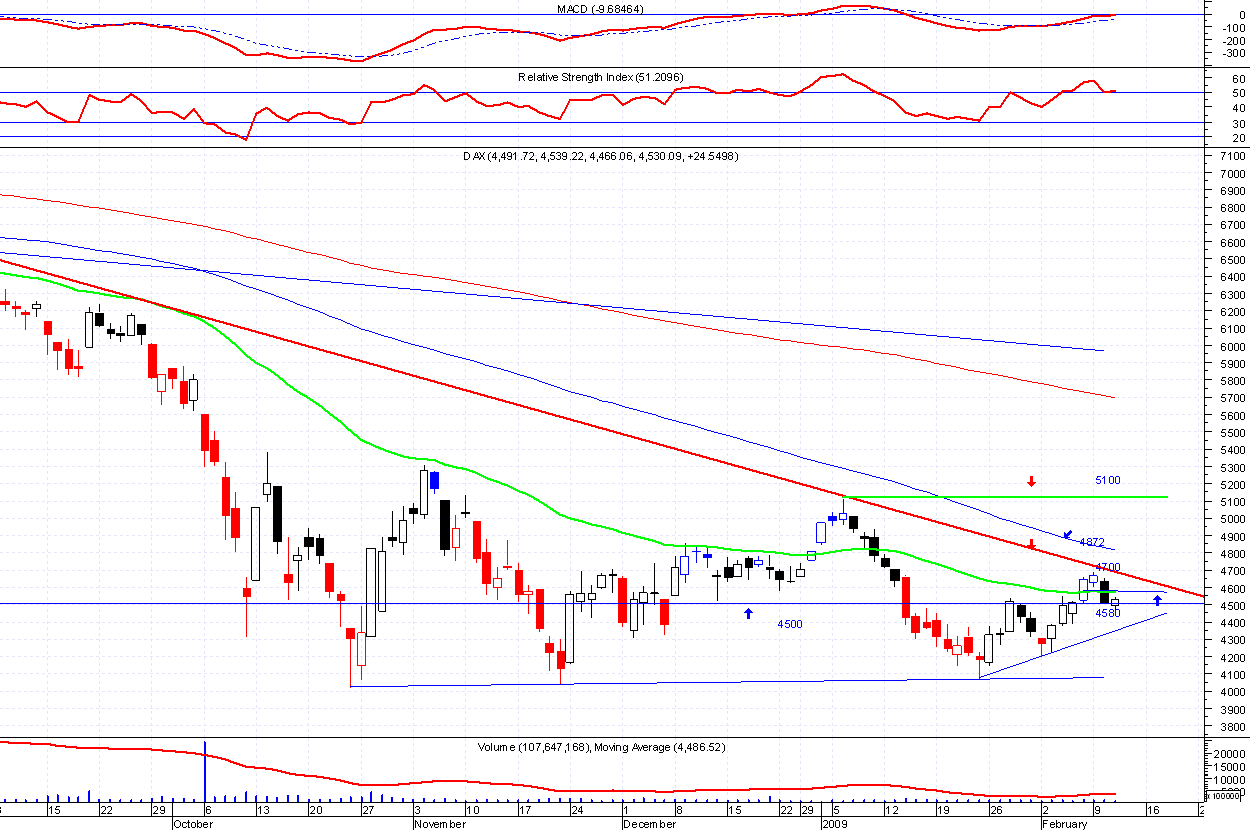Select 6000 on the price axis
This screenshot has width=1250, height=830.
1233,346
